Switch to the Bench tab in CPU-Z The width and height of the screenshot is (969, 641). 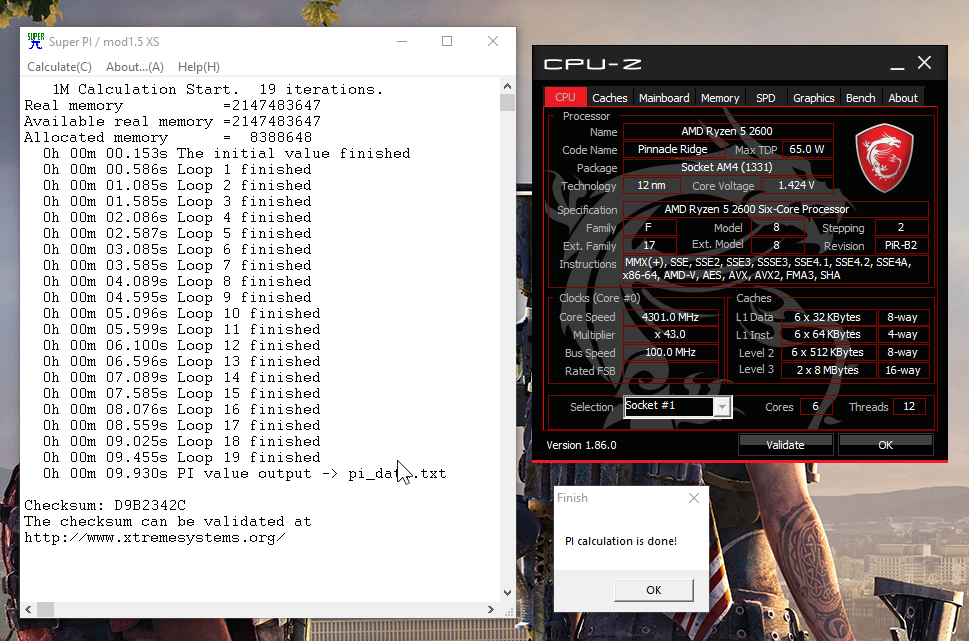click(x=860, y=98)
